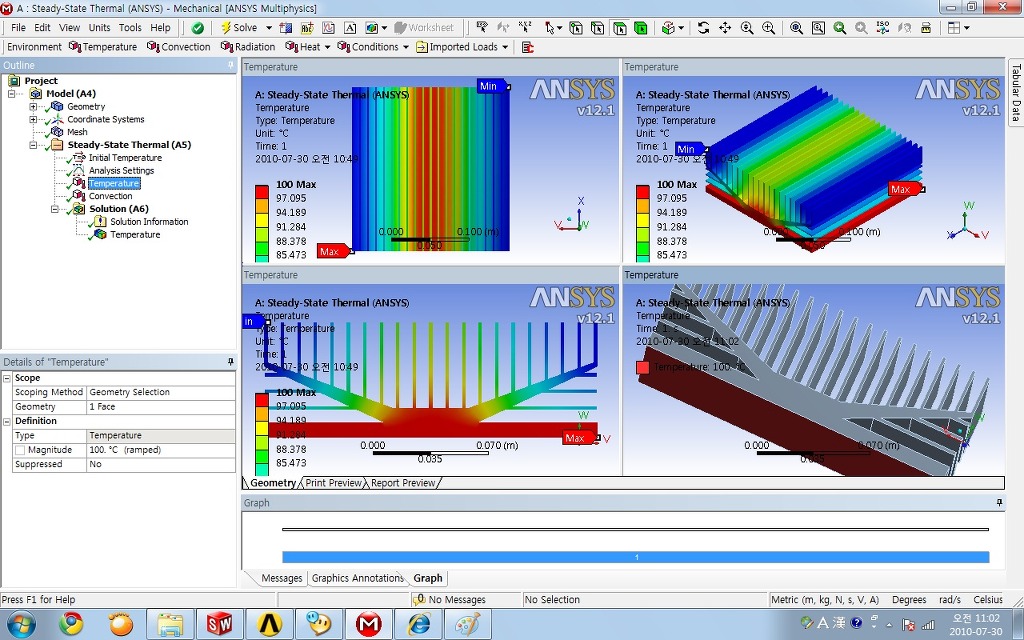This screenshot has height=640, width=1024.
Task: Click the ruler toggle icon
Action: 925,27
